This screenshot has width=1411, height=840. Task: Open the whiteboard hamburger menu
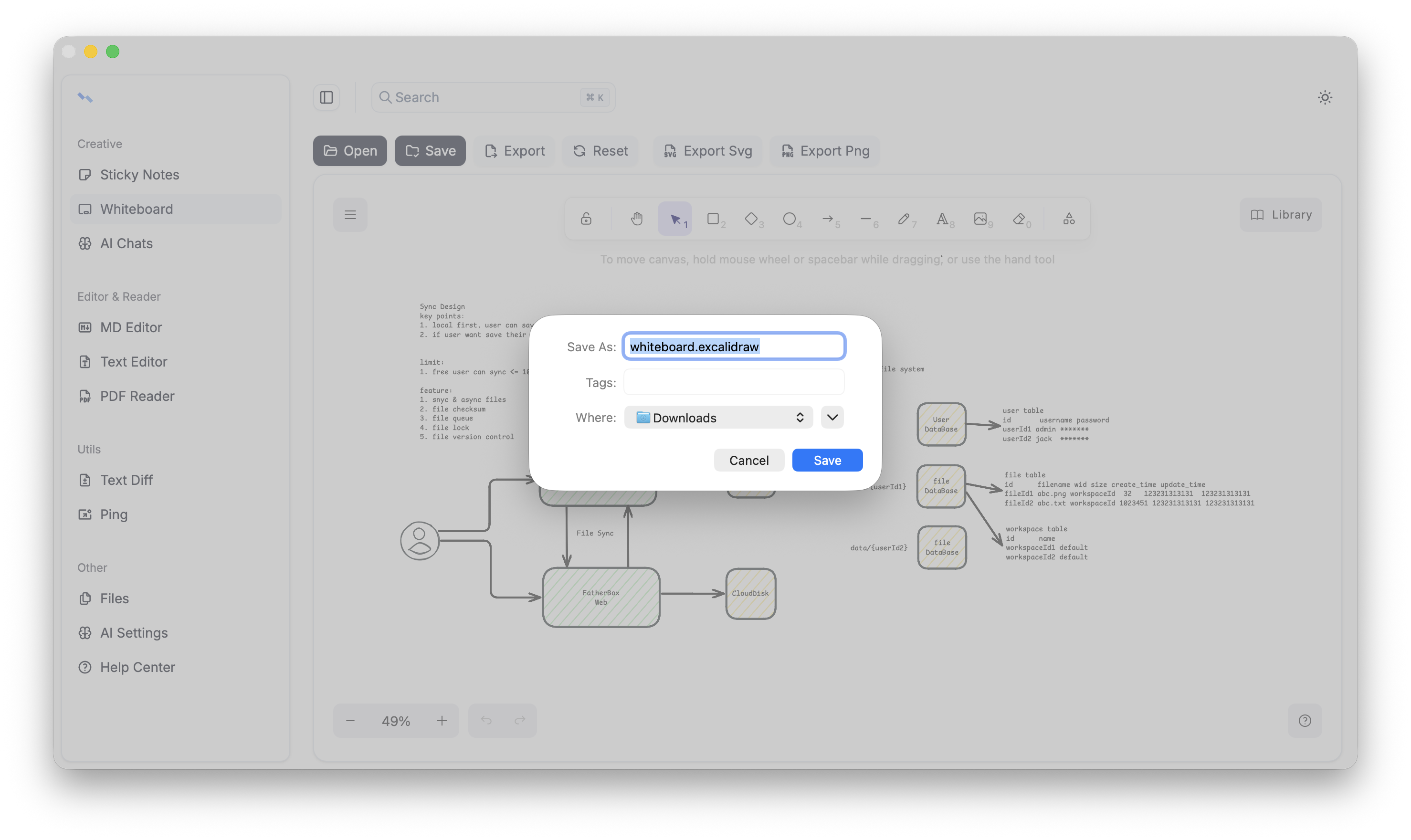(350, 215)
